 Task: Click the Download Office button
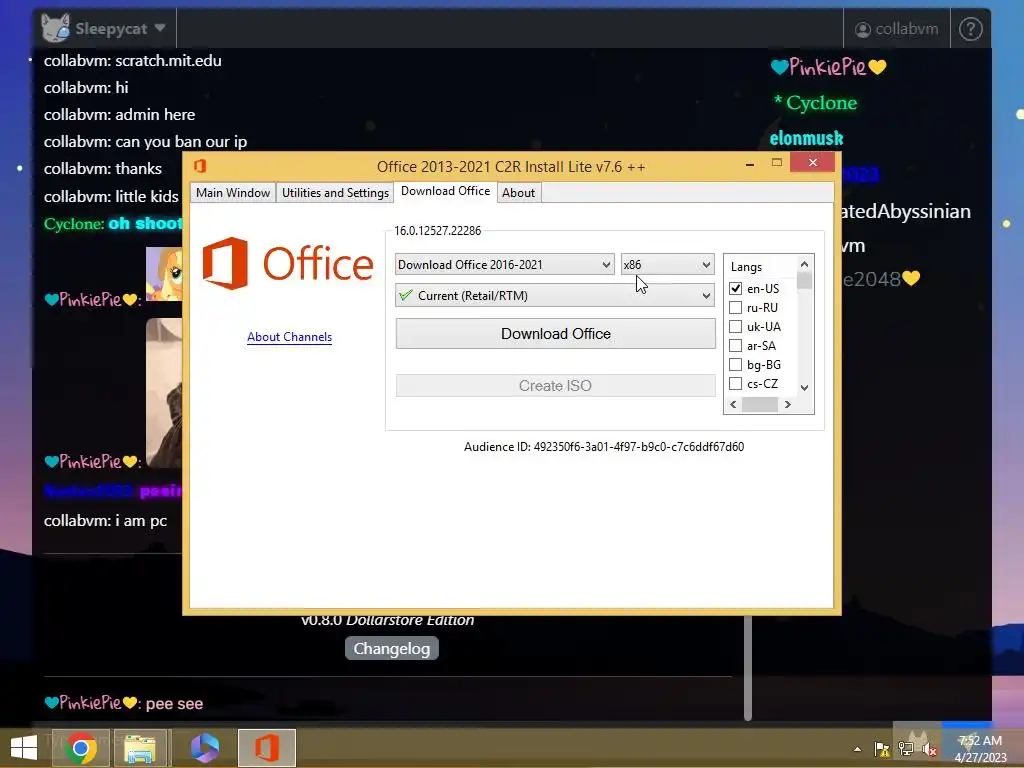[556, 334]
